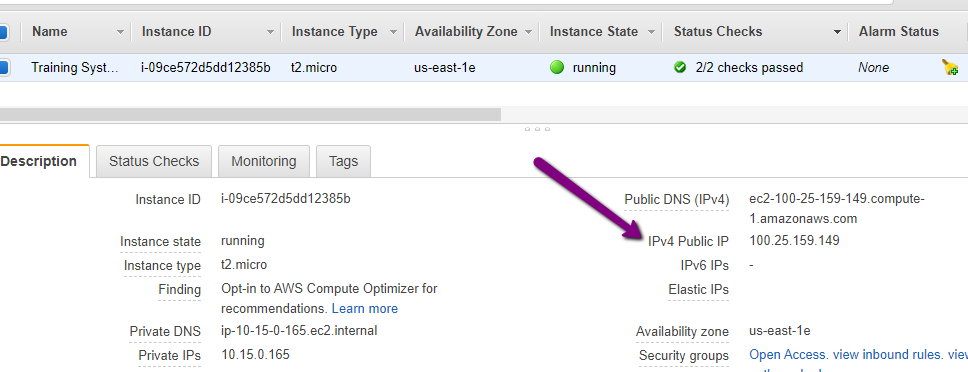
Task: Open the Tags tab
Action: click(x=343, y=162)
